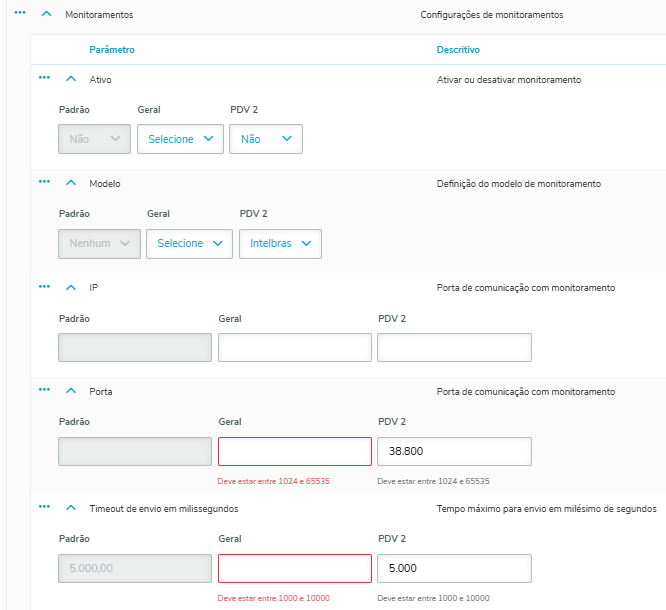Collapse the Timeout de envio row
Image resolution: width=666 pixels, height=610 pixels.
point(71,508)
